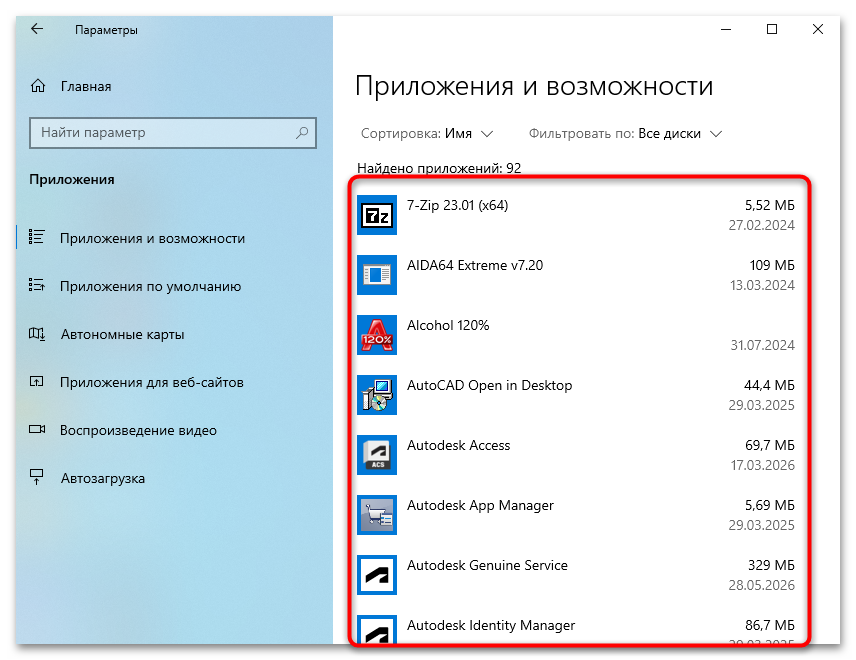Click the Автозагрузка icon
The height and width of the screenshot is (660, 856).
pos(37,477)
